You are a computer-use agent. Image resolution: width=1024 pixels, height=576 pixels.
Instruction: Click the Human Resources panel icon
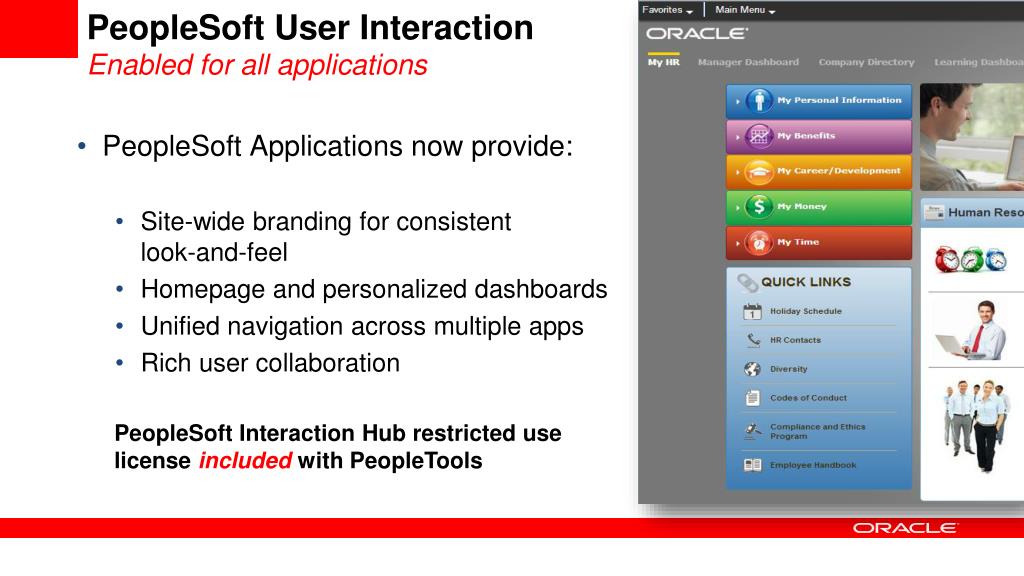(935, 212)
